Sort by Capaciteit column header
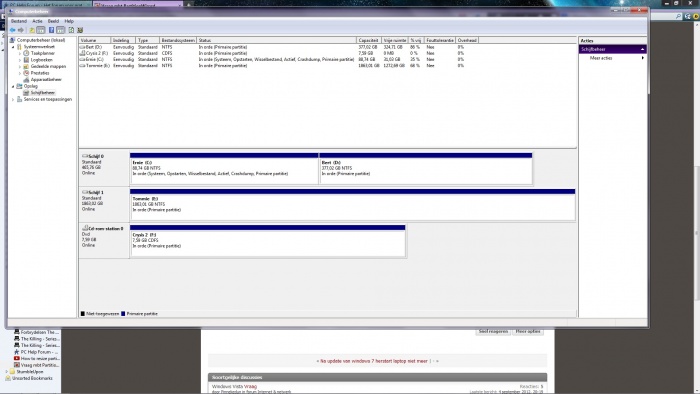700x394 pixels. click(368, 40)
